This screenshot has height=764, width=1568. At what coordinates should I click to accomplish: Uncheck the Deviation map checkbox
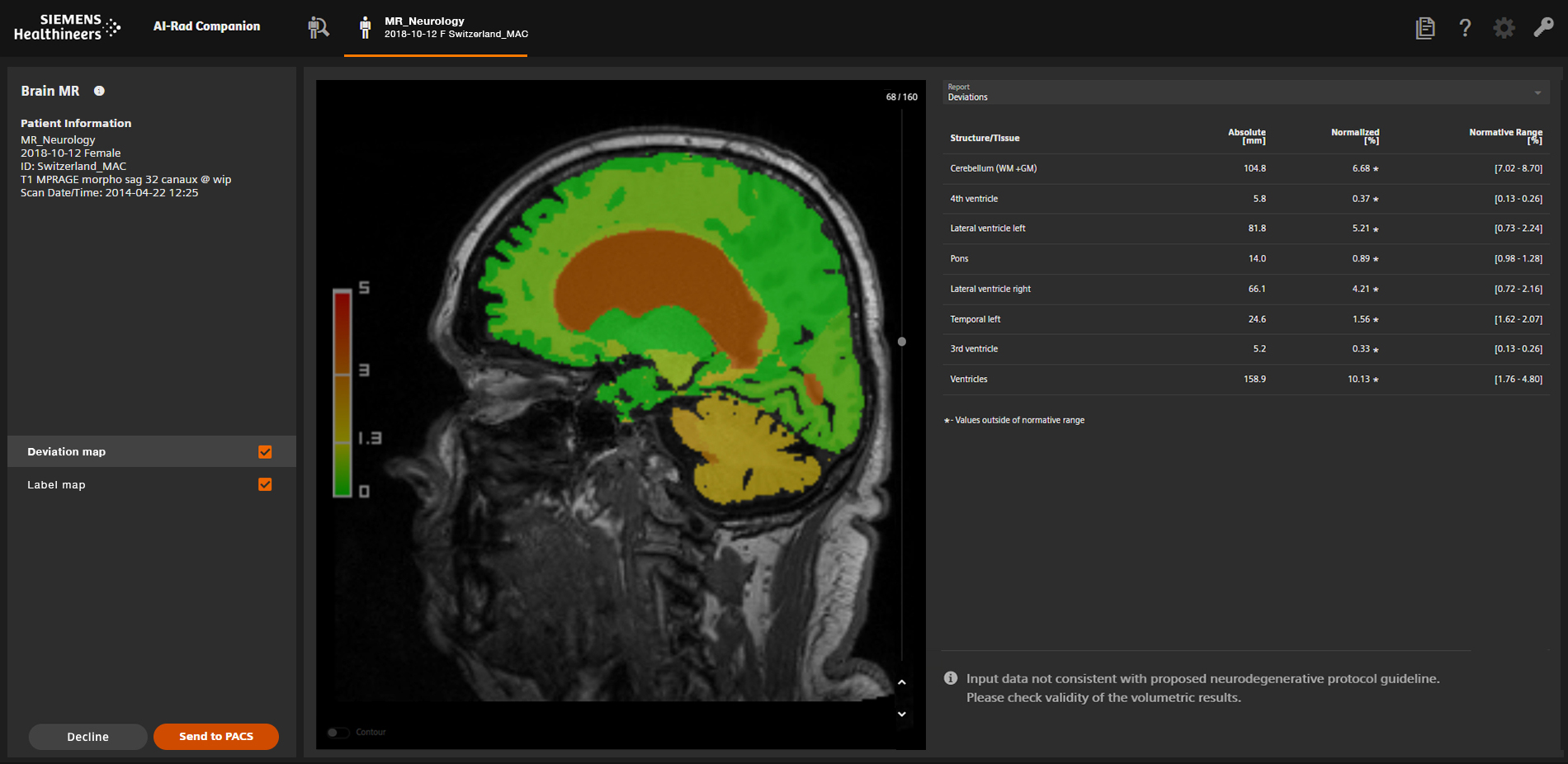265,451
